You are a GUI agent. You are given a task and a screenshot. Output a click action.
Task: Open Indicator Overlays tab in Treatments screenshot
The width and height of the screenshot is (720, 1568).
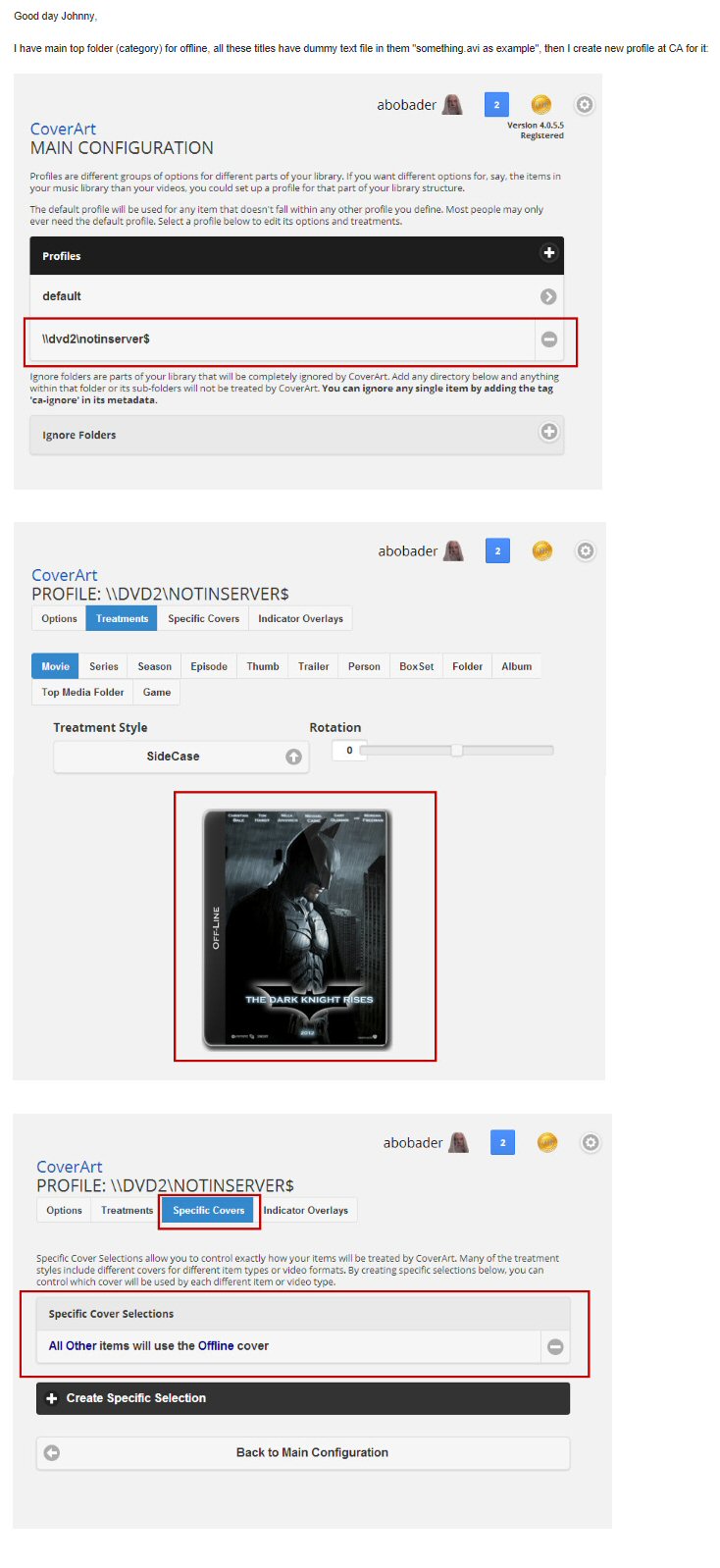(x=300, y=619)
